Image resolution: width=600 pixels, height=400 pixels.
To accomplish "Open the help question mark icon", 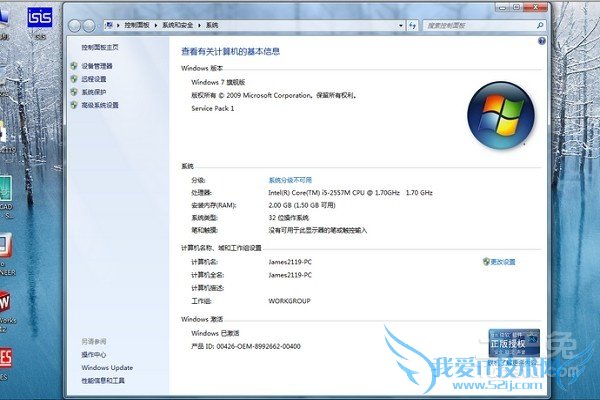I will [x=541, y=41].
